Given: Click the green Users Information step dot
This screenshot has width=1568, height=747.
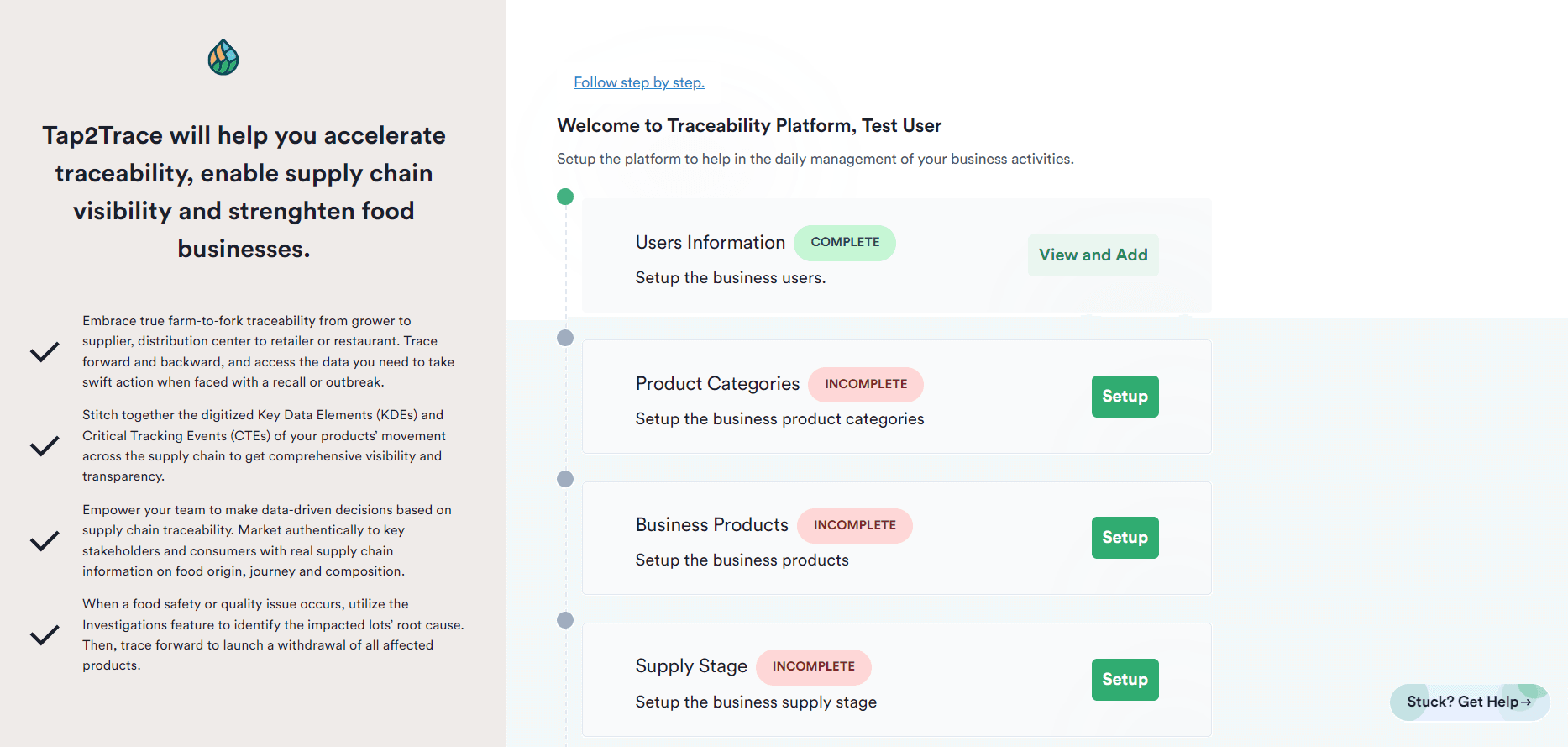Looking at the screenshot, I should tap(565, 197).
